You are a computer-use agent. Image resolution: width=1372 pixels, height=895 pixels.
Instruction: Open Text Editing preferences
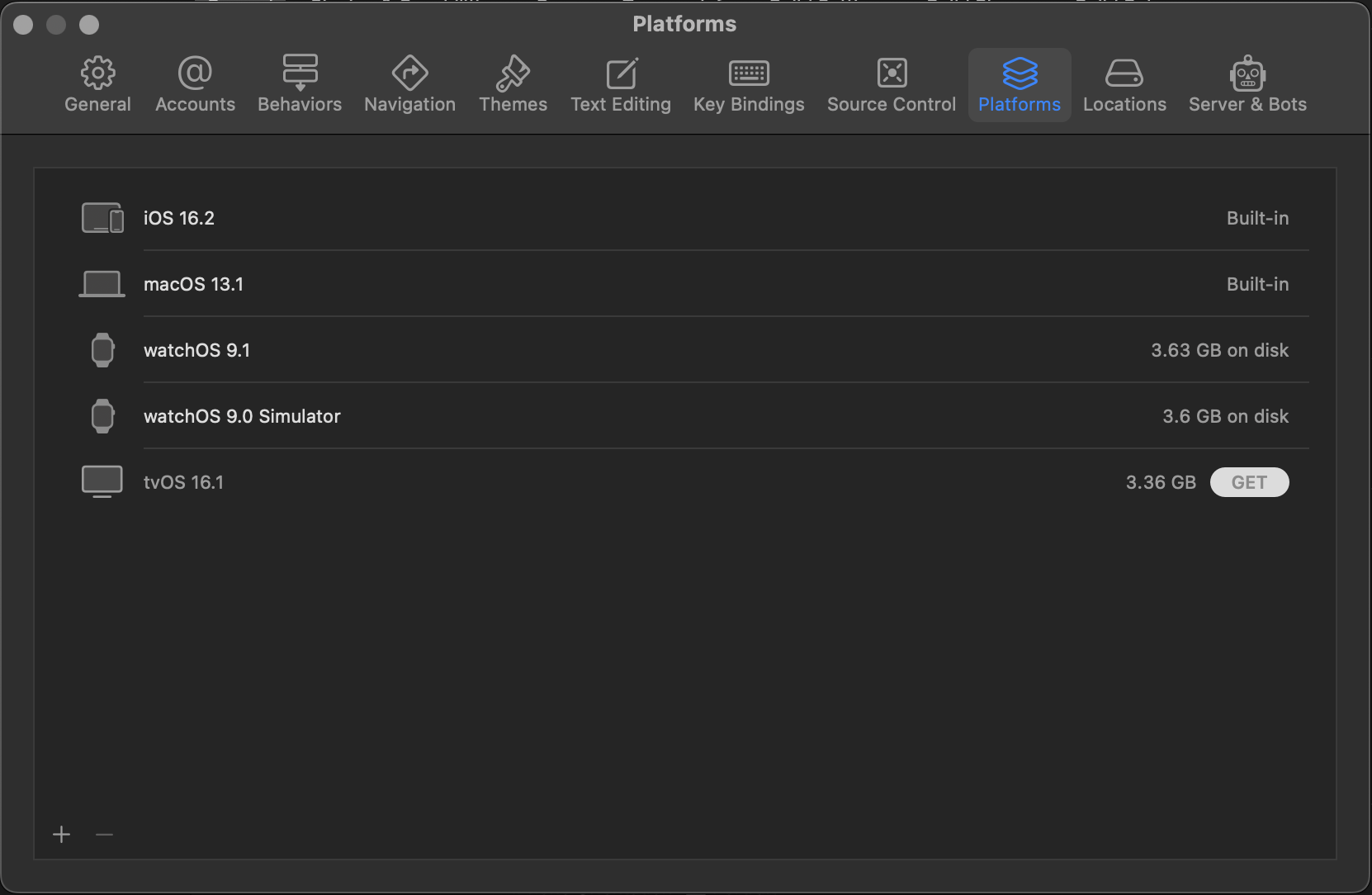621,84
